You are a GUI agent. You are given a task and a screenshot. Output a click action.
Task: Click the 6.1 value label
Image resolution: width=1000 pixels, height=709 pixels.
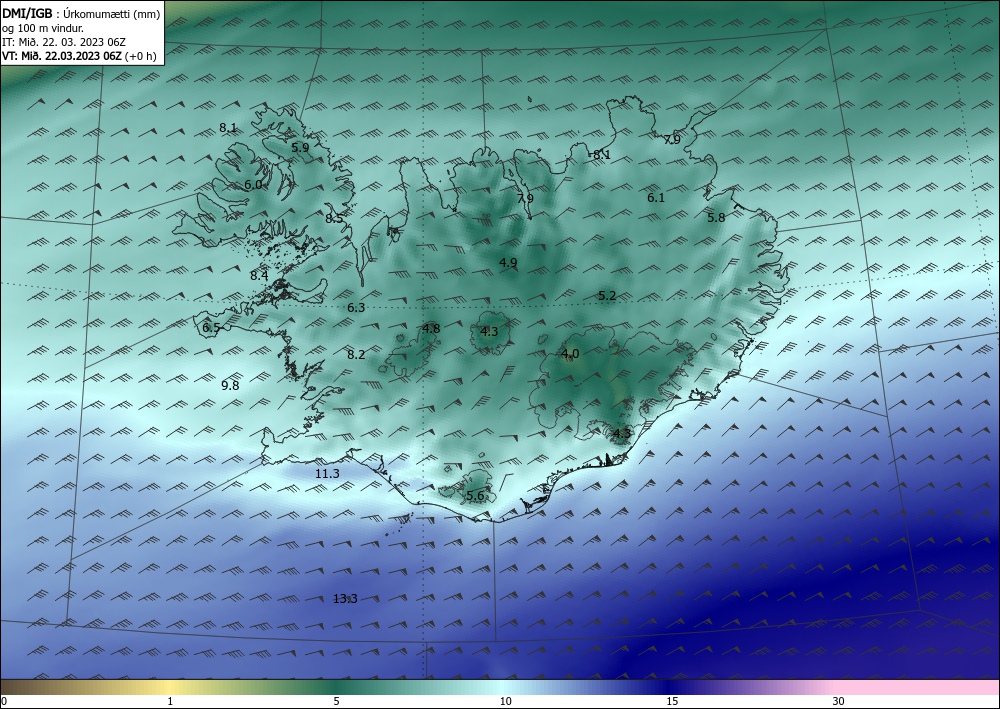(x=656, y=198)
